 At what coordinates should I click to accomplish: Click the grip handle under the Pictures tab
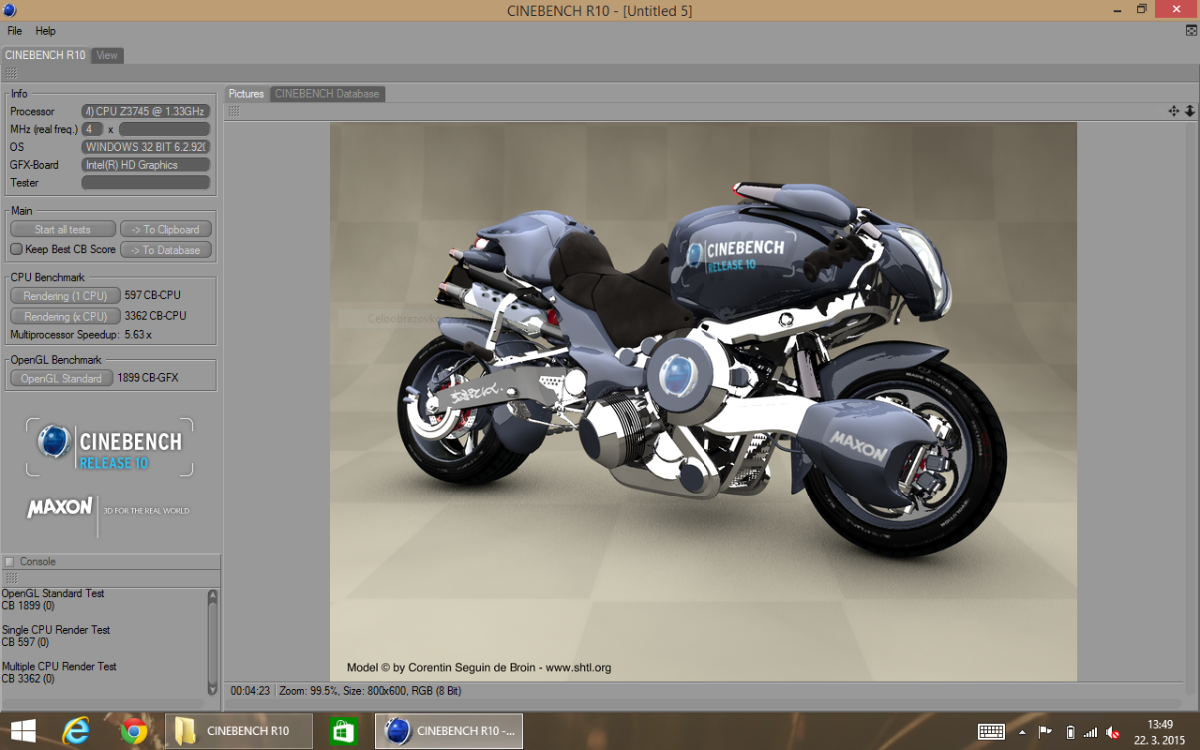pyautogui.click(x=233, y=111)
